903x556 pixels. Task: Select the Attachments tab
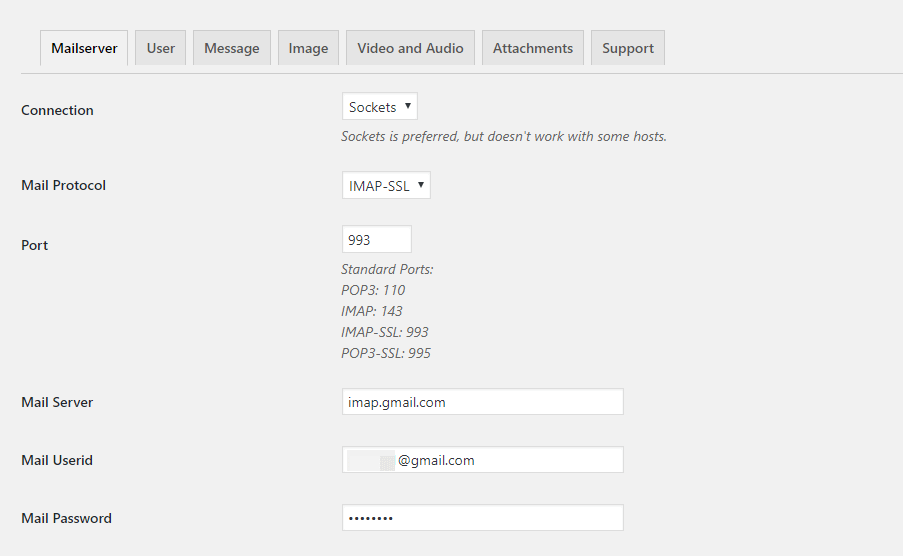[x=533, y=48]
